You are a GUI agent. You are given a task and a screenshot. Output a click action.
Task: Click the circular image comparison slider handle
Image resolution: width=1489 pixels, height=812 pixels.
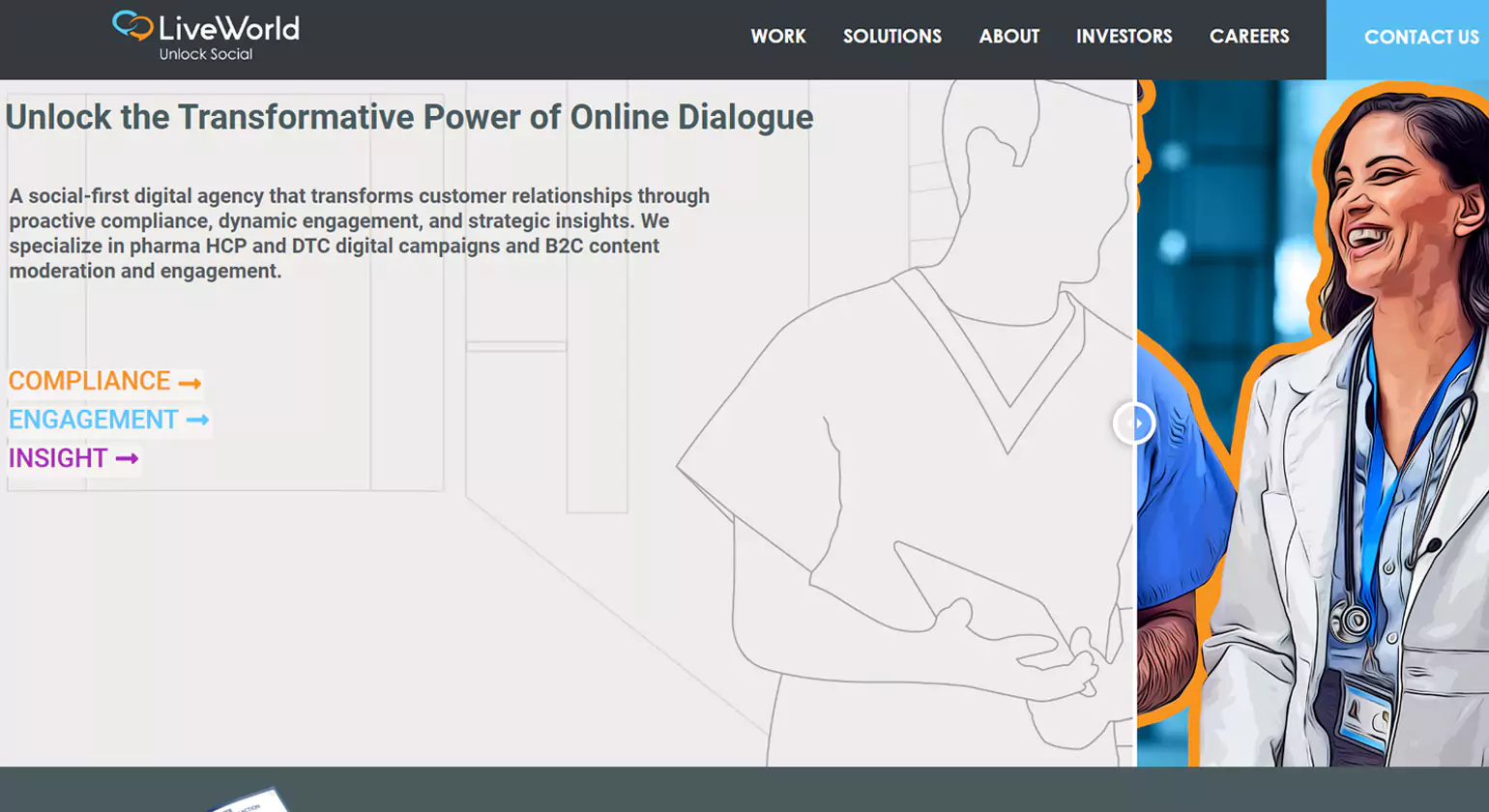1134,423
